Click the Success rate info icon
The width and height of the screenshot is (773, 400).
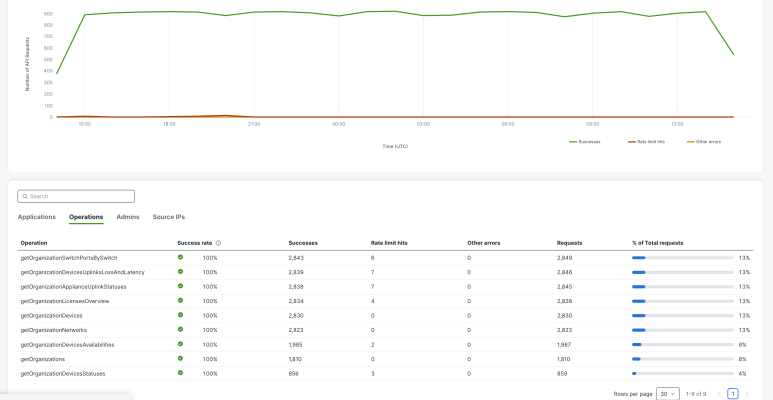[x=218, y=243]
